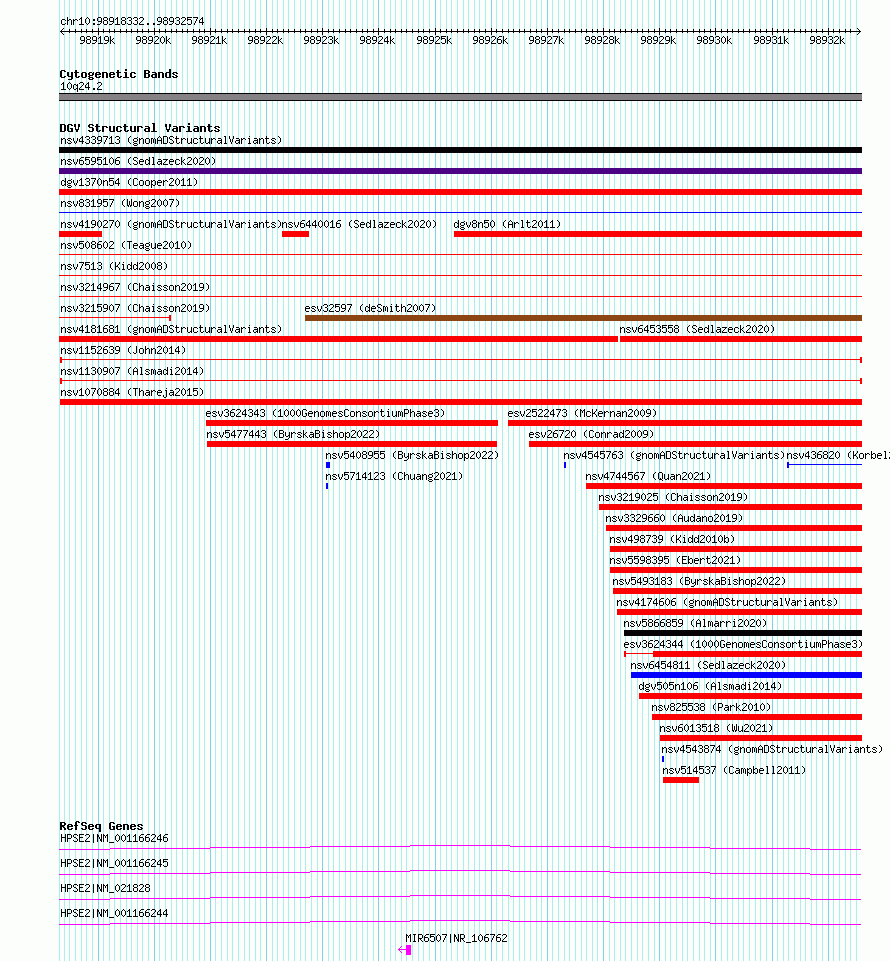Click nsv5866859 (Almarri2020) label
Image resolution: width=890 pixels, height=961 pixels.
pyautogui.click(x=695, y=623)
